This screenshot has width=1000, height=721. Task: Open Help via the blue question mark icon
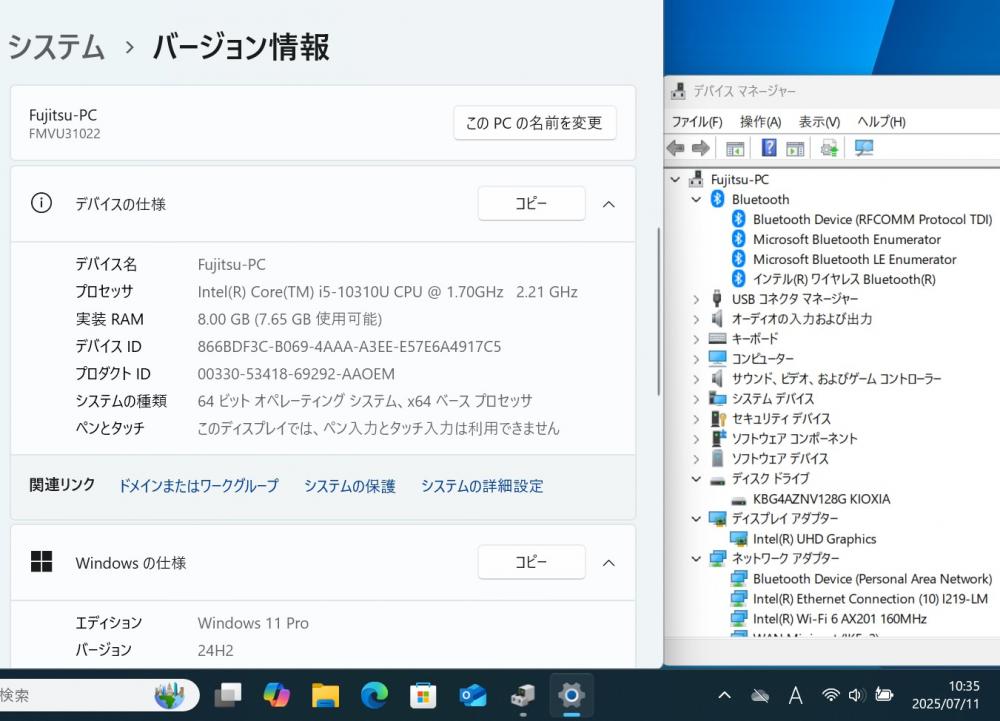[x=769, y=148]
